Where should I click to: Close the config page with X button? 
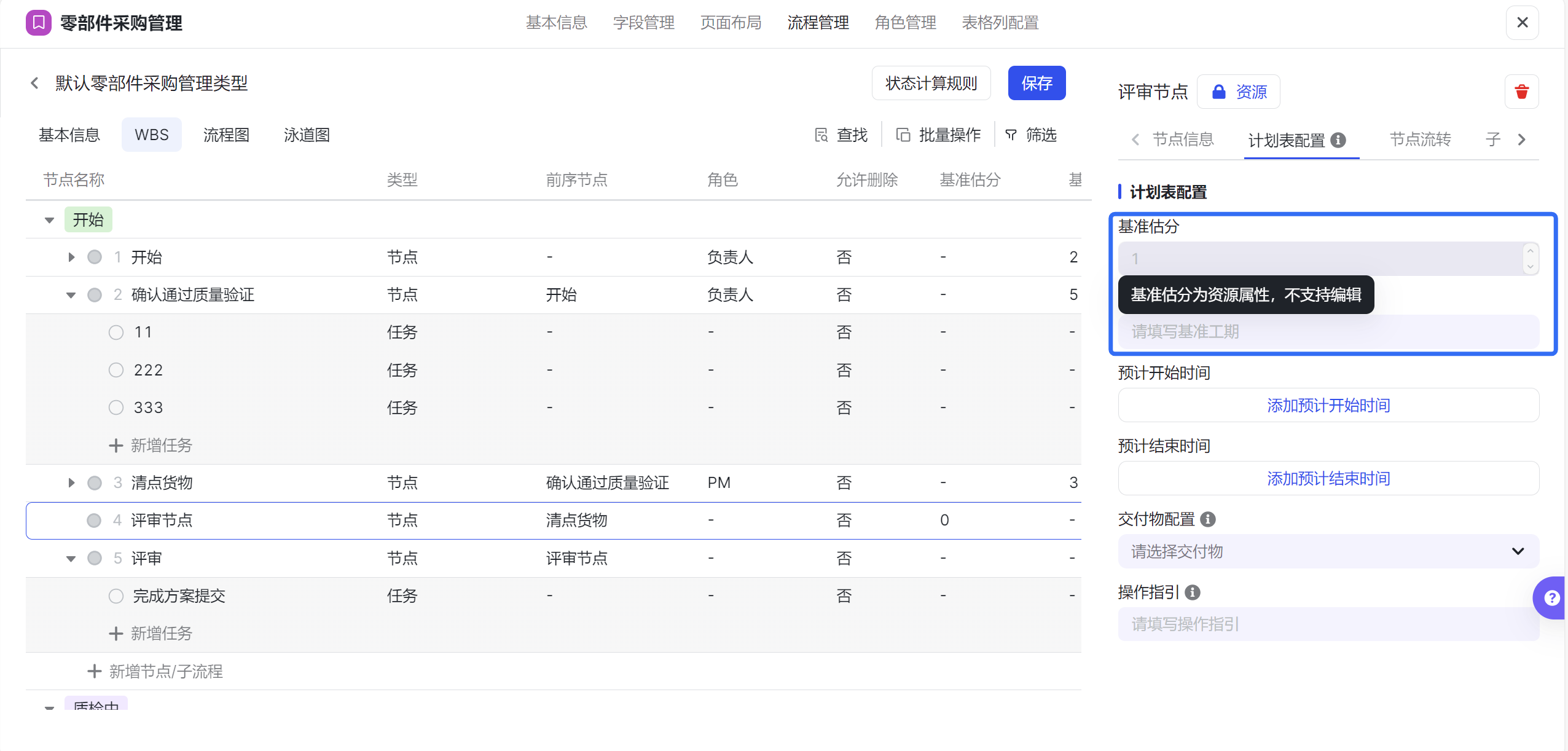coord(1523,23)
